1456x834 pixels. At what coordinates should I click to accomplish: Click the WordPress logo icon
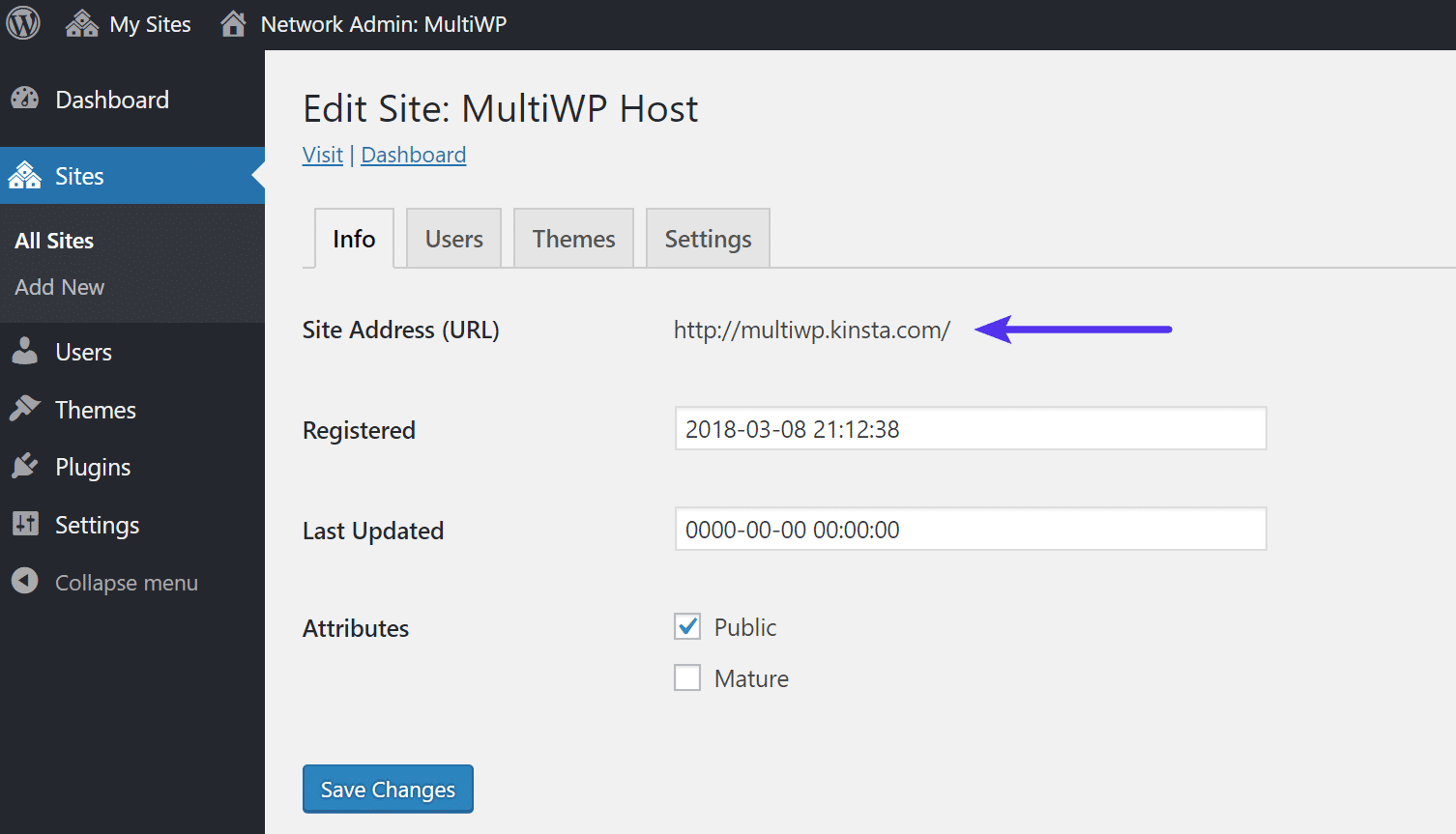point(23,23)
